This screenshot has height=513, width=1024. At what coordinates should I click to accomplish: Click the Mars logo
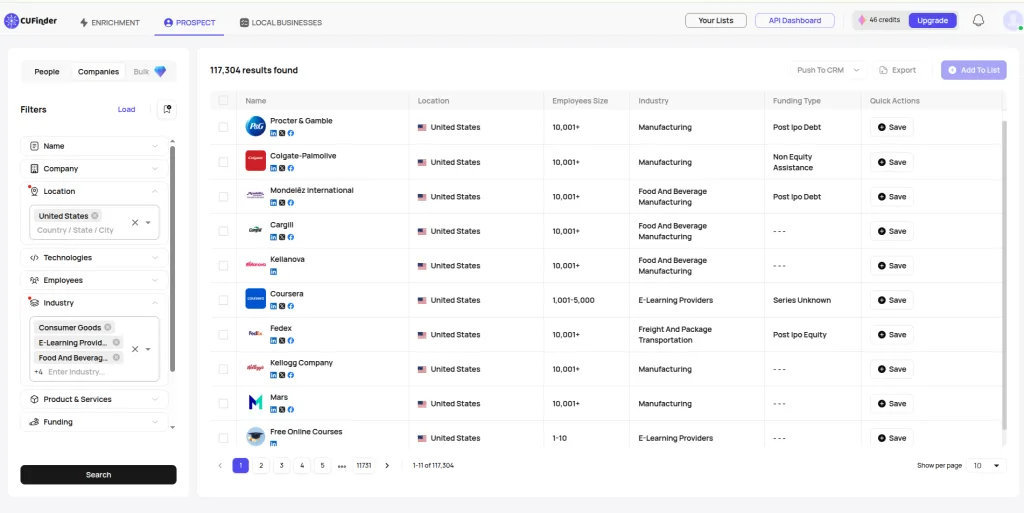[x=255, y=403]
